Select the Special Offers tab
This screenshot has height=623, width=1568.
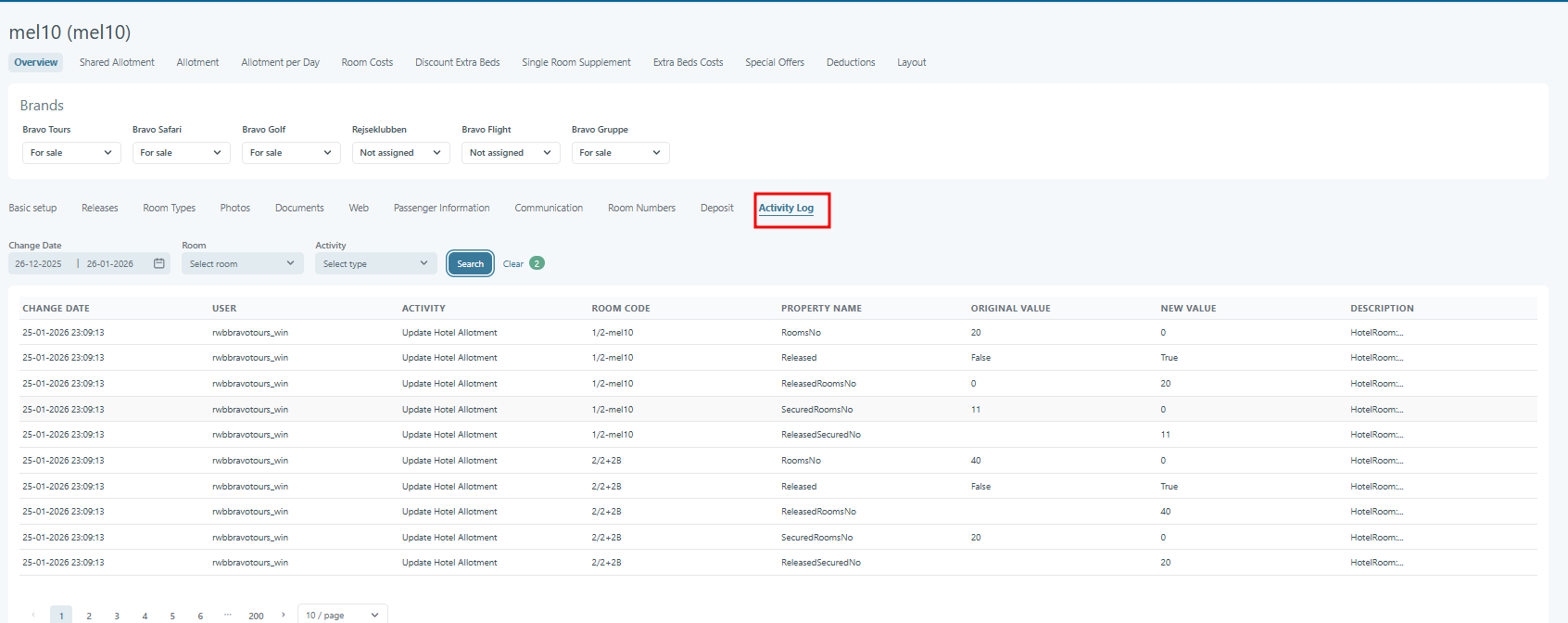coord(775,63)
